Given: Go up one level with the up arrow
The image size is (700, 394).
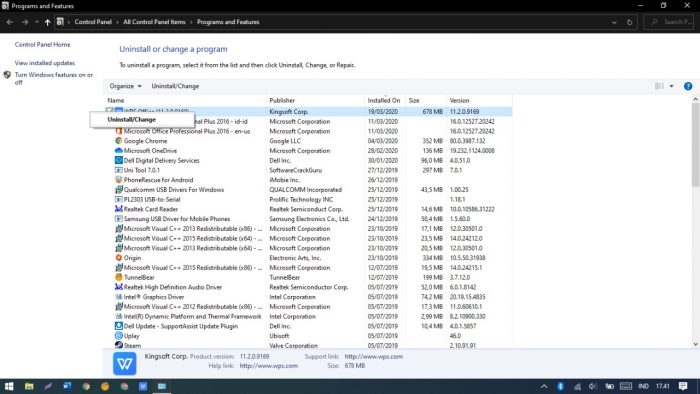Looking at the screenshot, I should 47,22.
